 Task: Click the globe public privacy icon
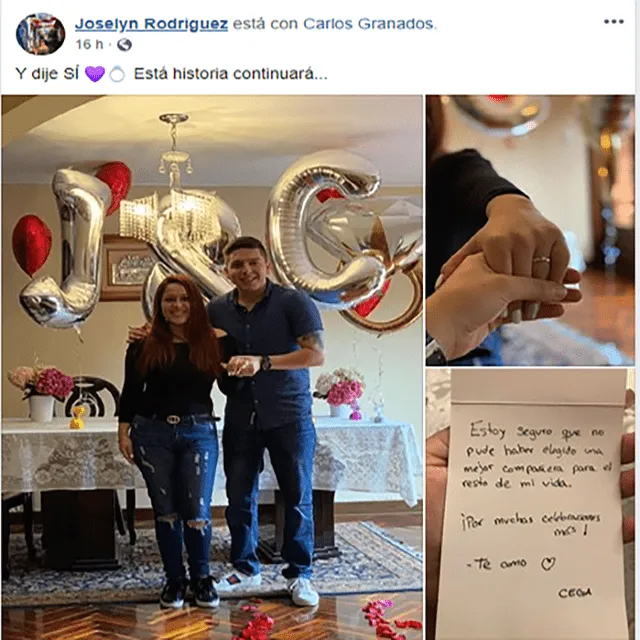click(124, 44)
